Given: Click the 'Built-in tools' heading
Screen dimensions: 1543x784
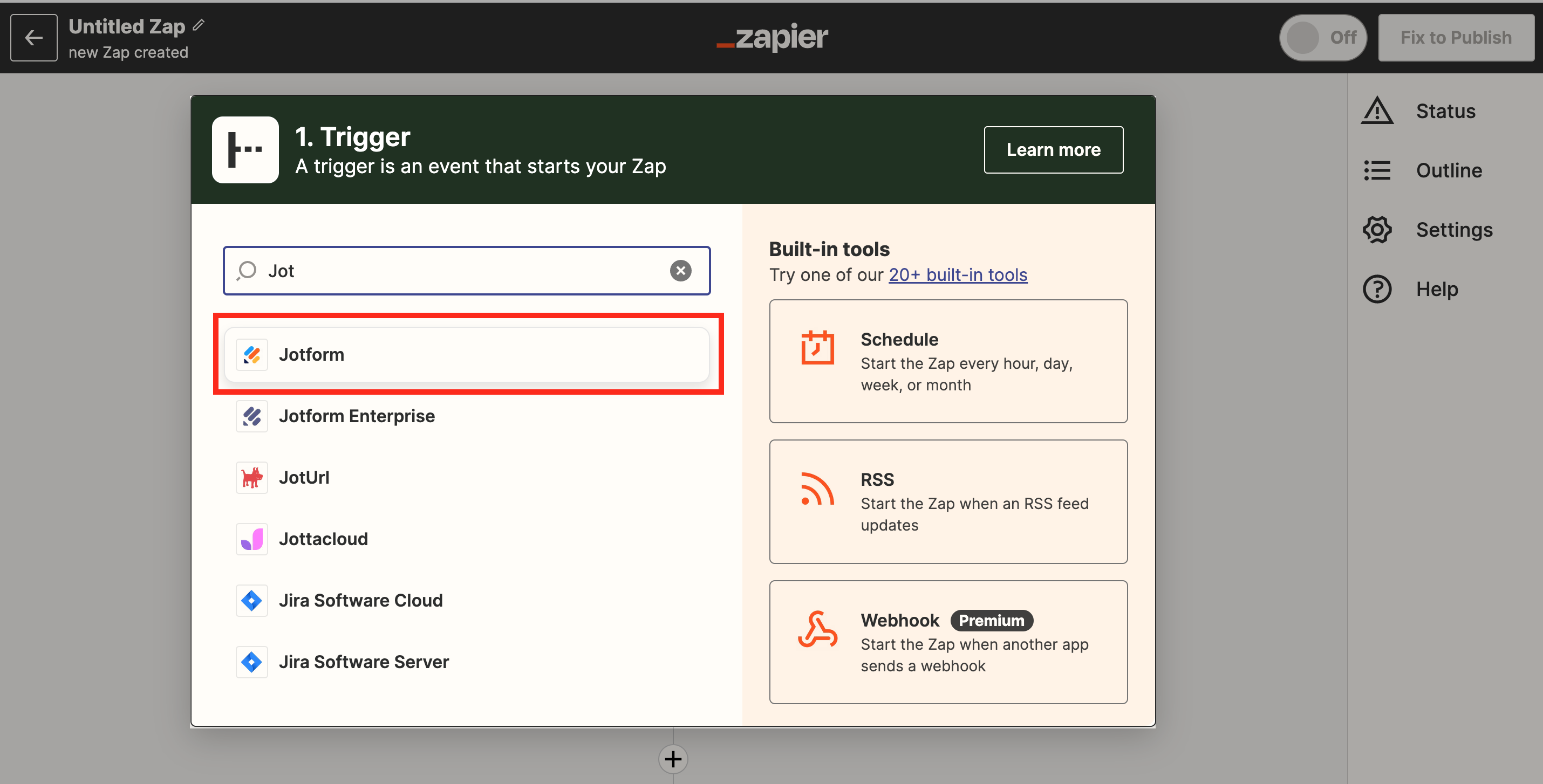Looking at the screenshot, I should [829, 249].
